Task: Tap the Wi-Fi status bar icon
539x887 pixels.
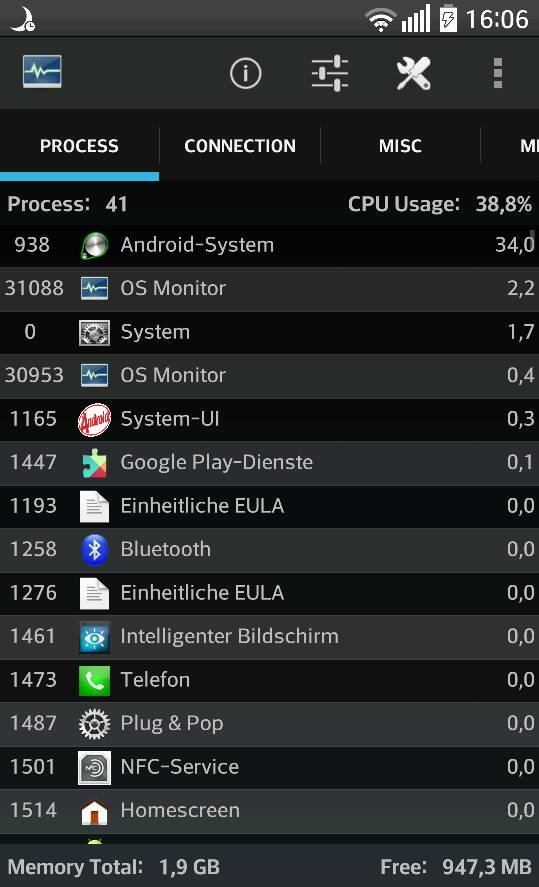Action: tap(381, 20)
